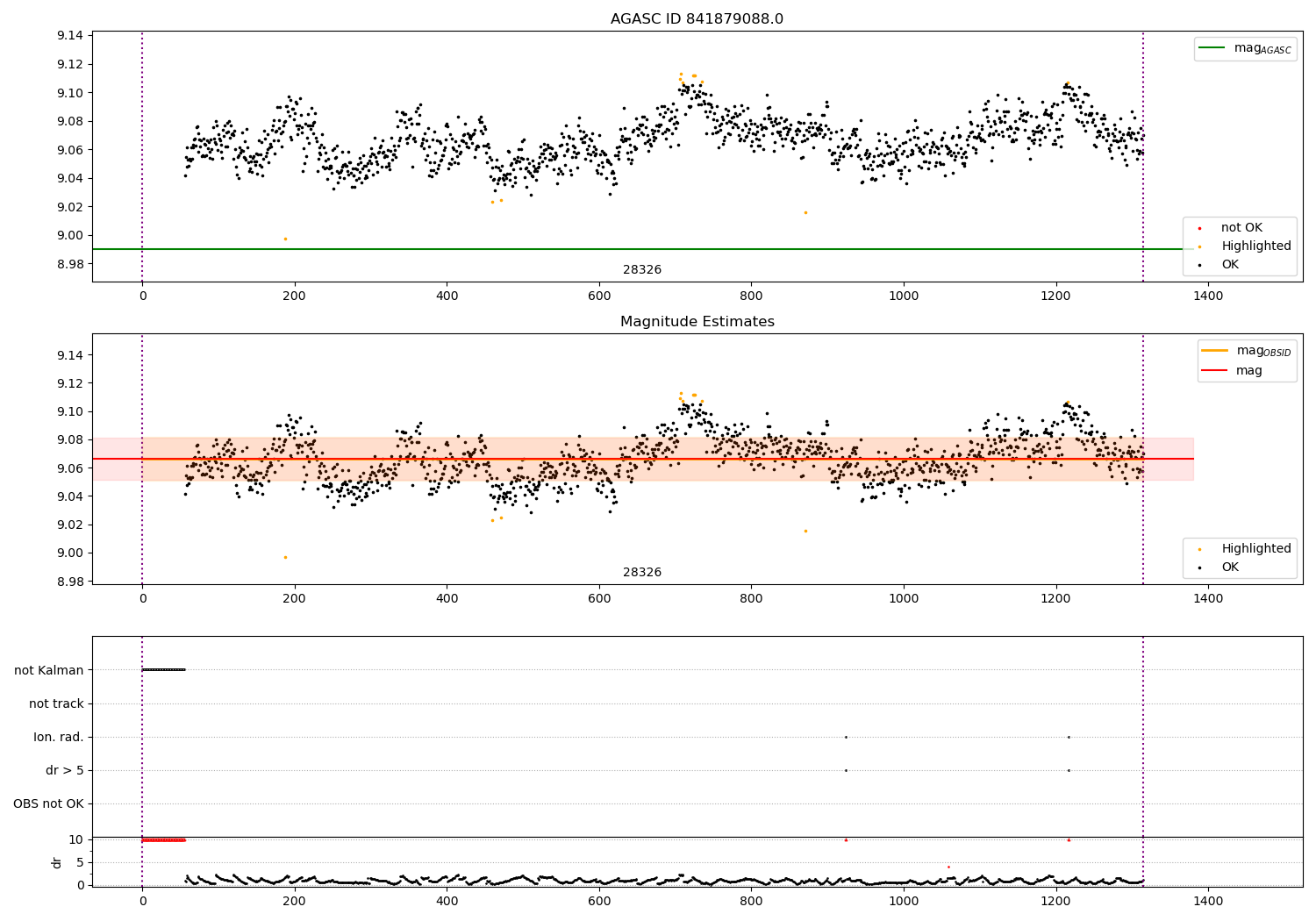This screenshot has width=1316, height=921.
Task: Click the rotated 'dr' y-axis label
Action: 57,862
